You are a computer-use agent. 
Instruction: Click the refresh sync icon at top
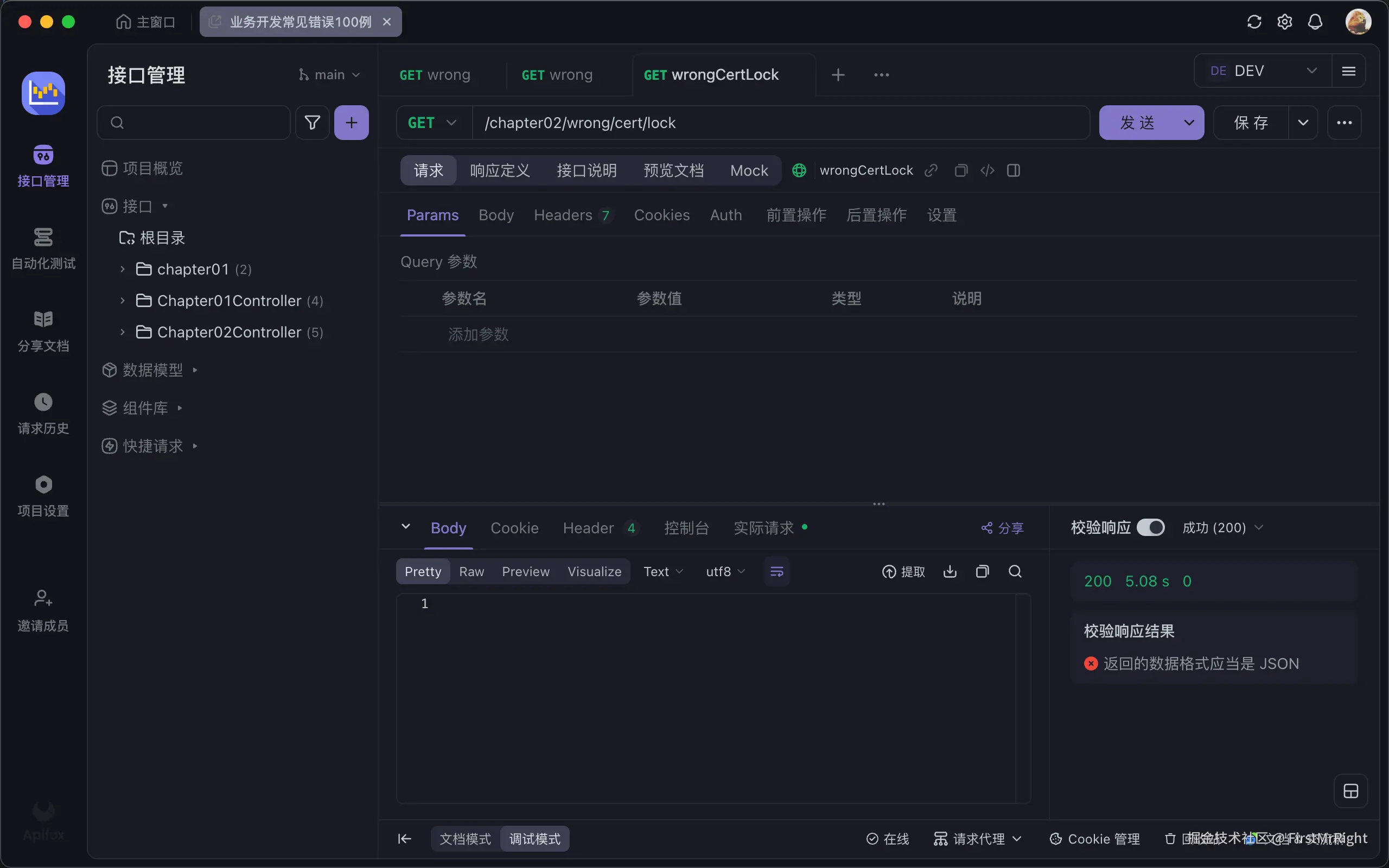[x=1254, y=22]
